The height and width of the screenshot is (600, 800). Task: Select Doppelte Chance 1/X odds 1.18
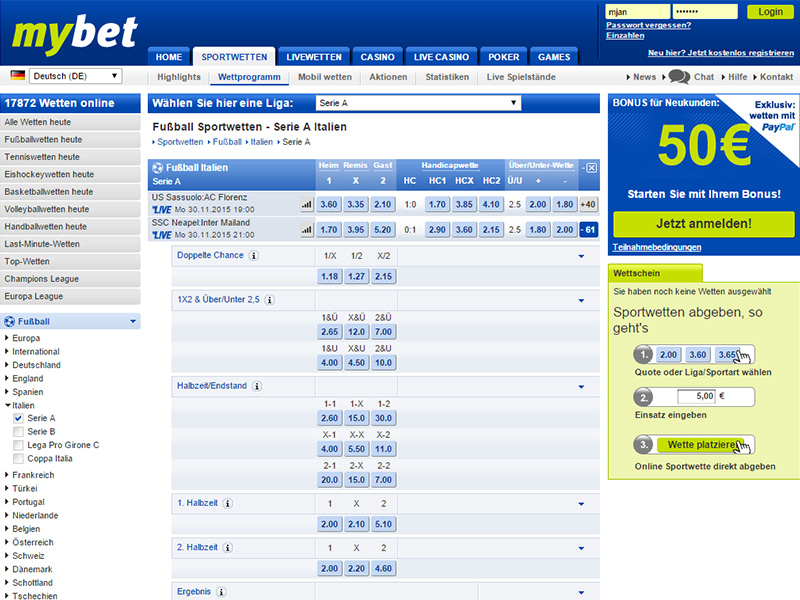click(330, 277)
